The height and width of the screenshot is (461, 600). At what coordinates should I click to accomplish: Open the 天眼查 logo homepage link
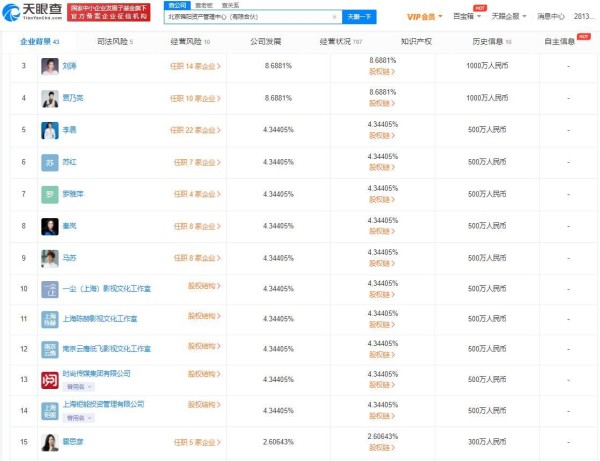coord(32,12)
